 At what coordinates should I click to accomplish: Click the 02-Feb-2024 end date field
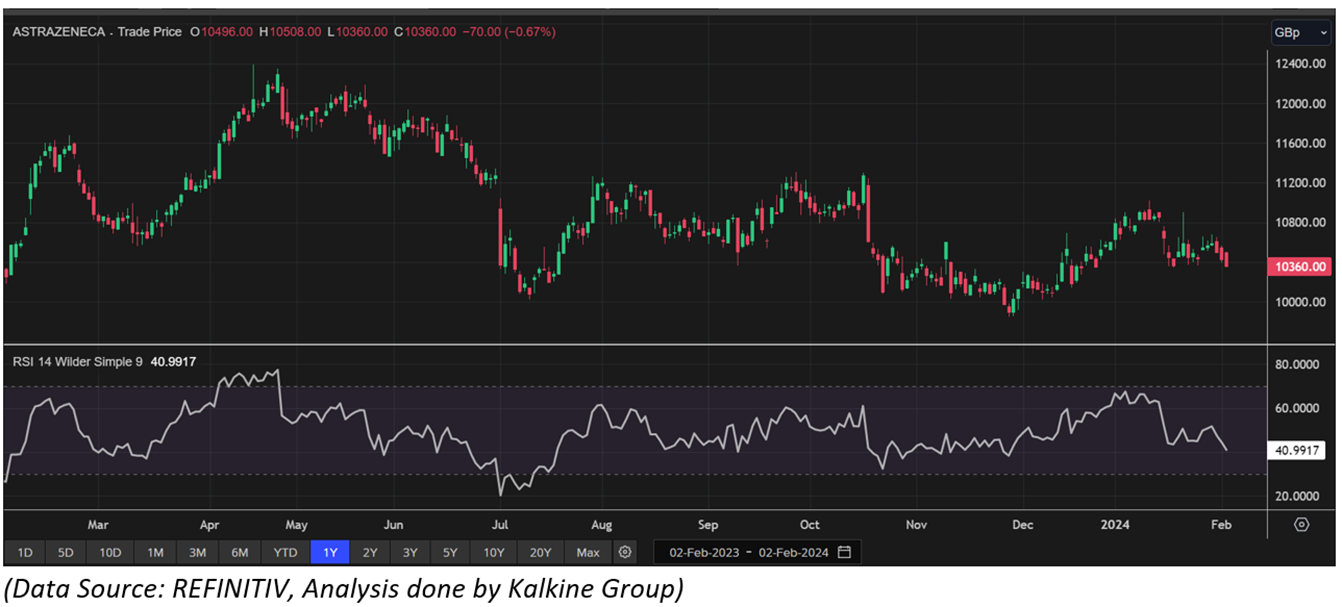coord(795,552)
